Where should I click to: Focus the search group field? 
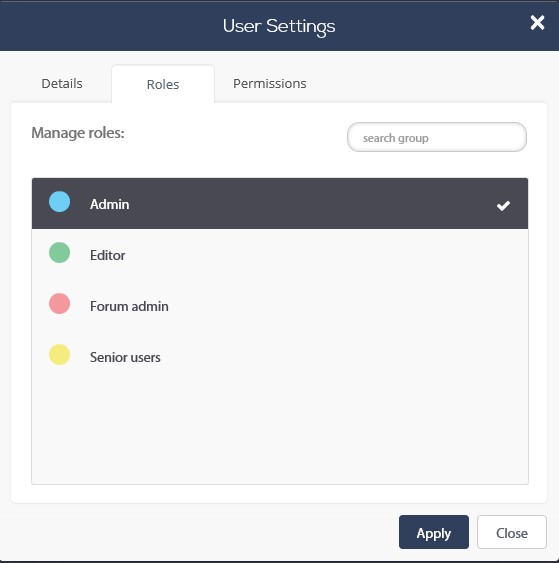[x=437, y=137]
